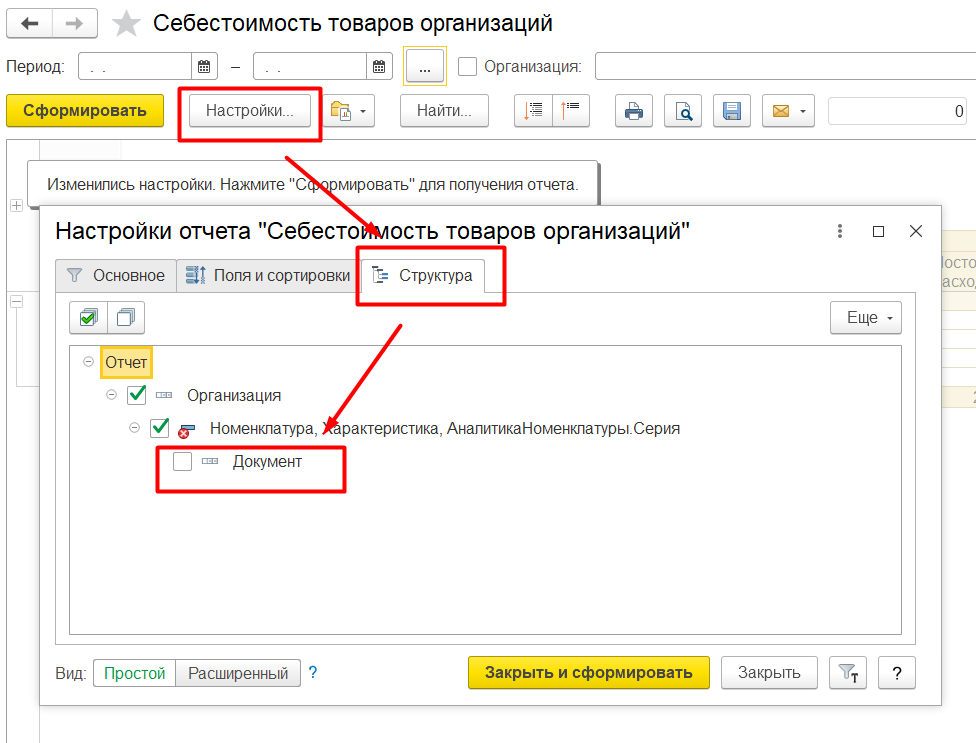Open report variants dropdown
The height and width of the screenshot is (743, 976).
tap(349, 111)
